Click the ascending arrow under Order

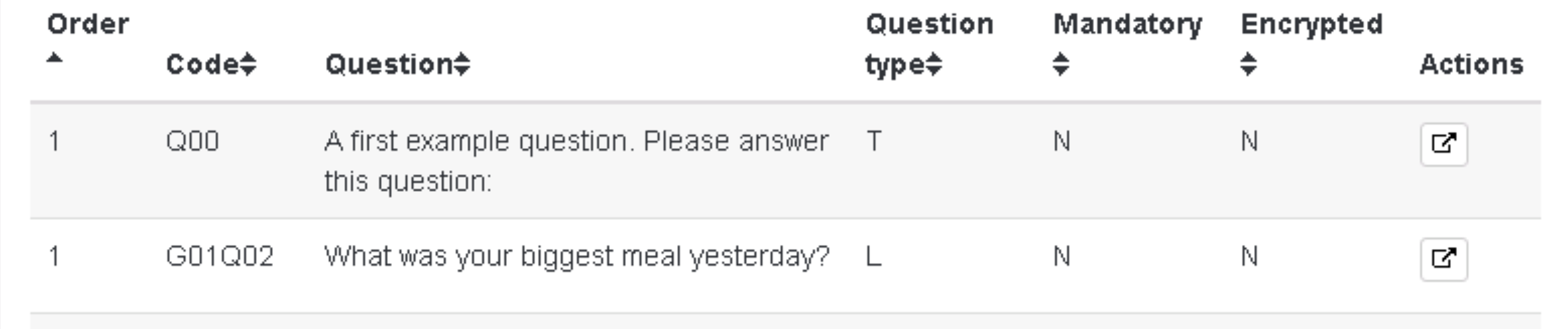(54, 59)
